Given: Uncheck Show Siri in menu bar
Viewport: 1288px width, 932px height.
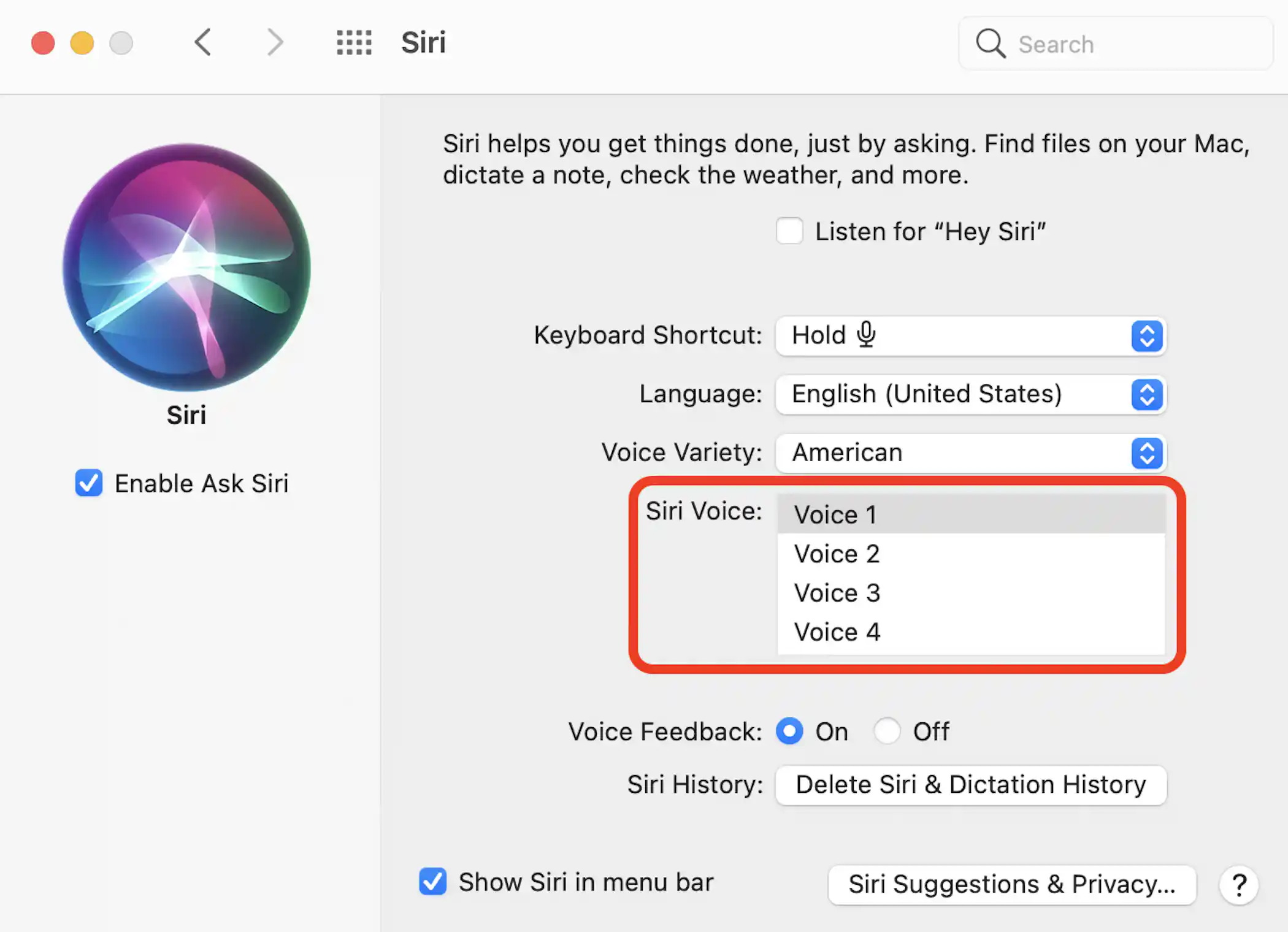Looking at the screenshot, I should pyautogui.click(x=433, y=882).
